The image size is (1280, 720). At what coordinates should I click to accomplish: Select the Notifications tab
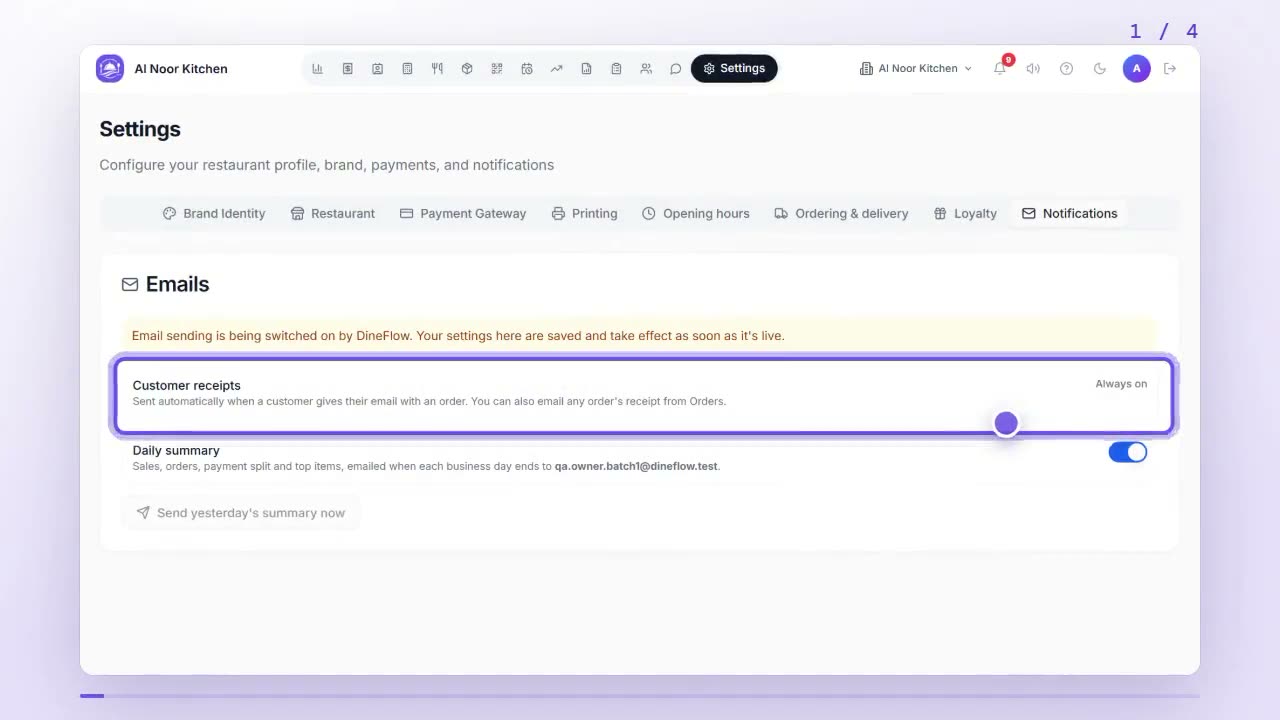tap(1070, 213)
